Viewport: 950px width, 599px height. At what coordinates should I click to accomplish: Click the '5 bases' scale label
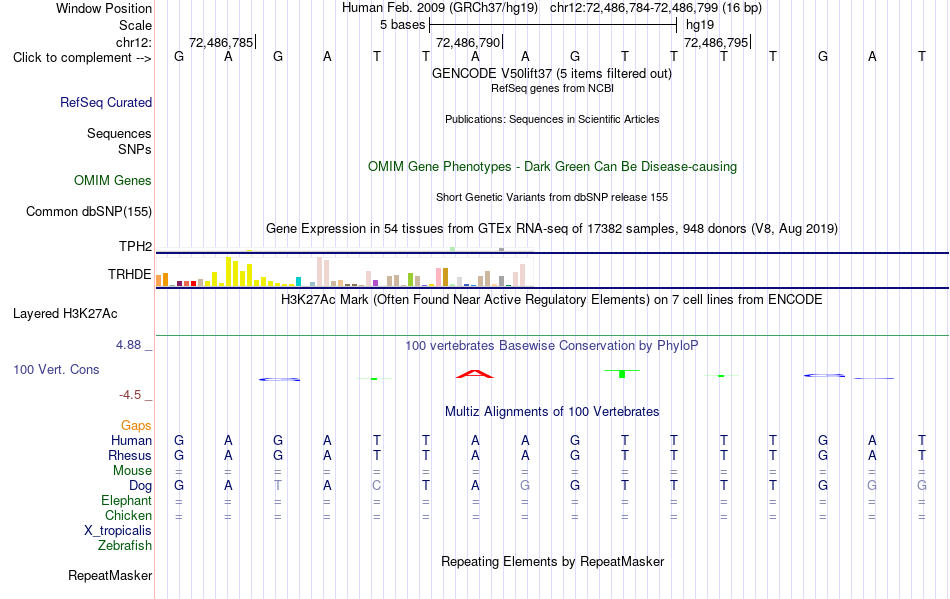pyautogui.click(x=402, y=25)
